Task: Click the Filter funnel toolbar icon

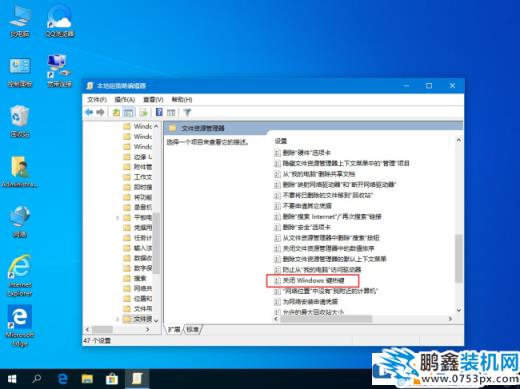Action: (187, 112)
